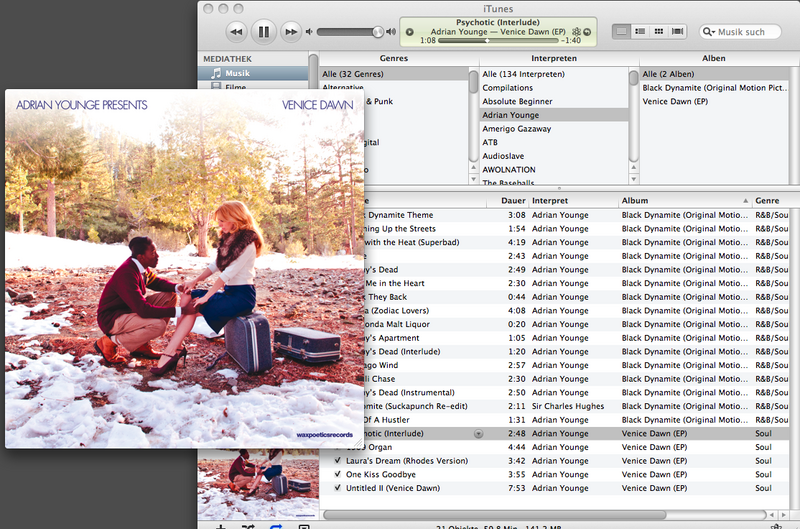Sort tracks by Interpret column
800x529 pixels.
coord(574,201)
